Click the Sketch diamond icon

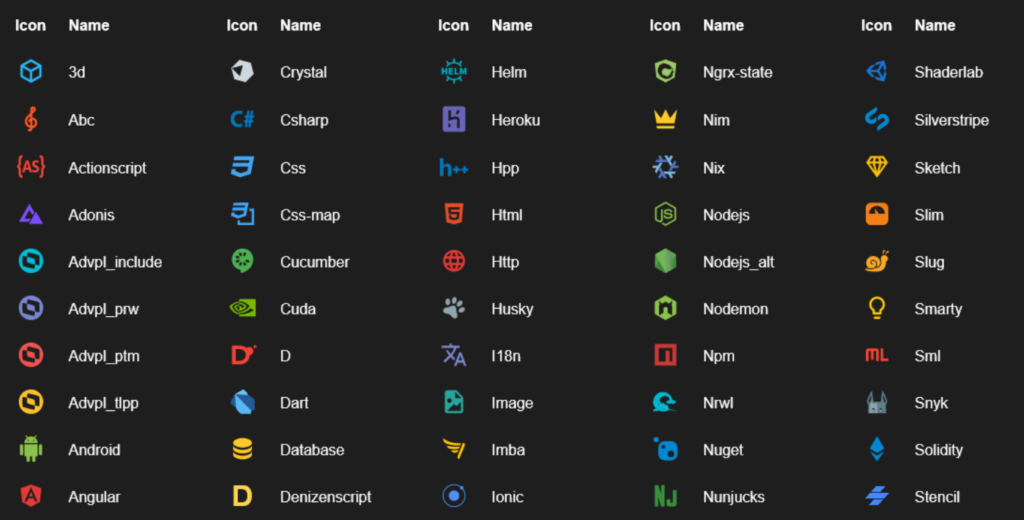click(x=877, y=167)
